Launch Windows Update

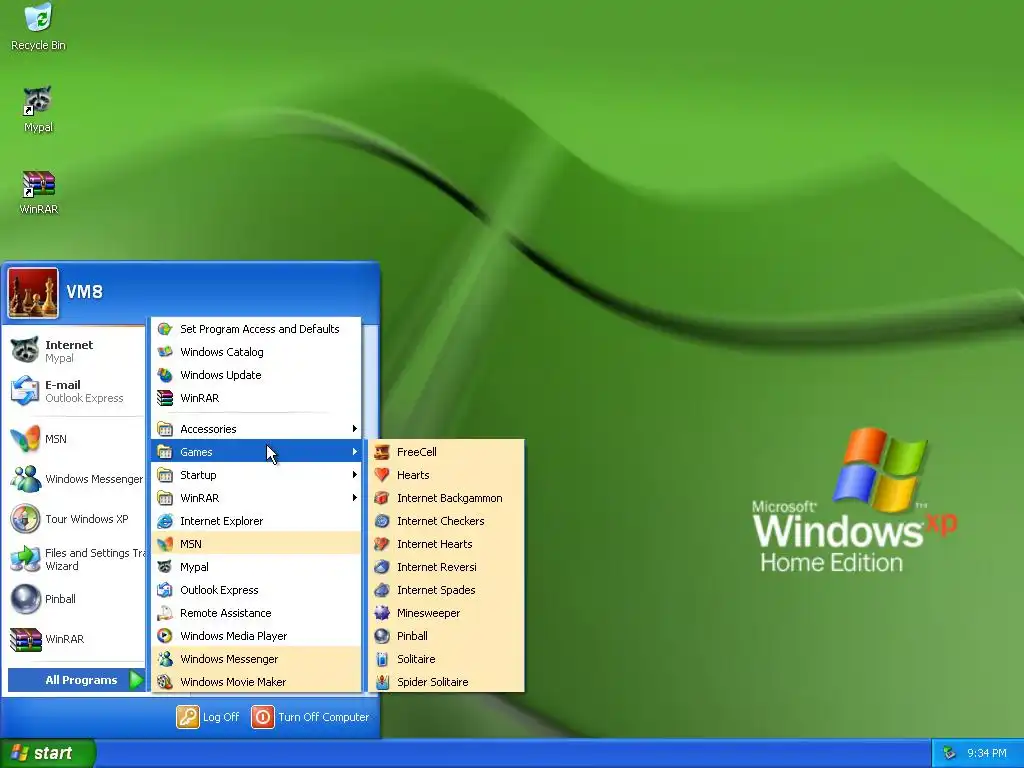(256, 375)
